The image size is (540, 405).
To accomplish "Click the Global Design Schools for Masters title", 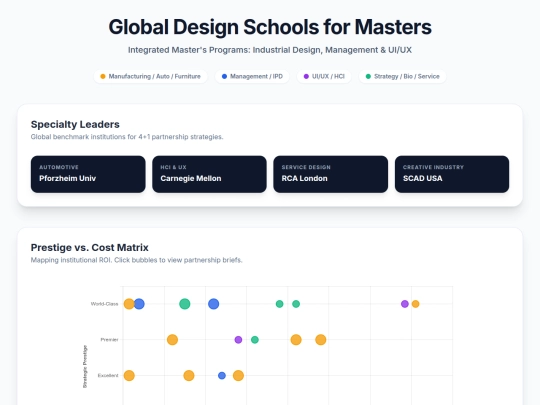I will click(270, 27).
